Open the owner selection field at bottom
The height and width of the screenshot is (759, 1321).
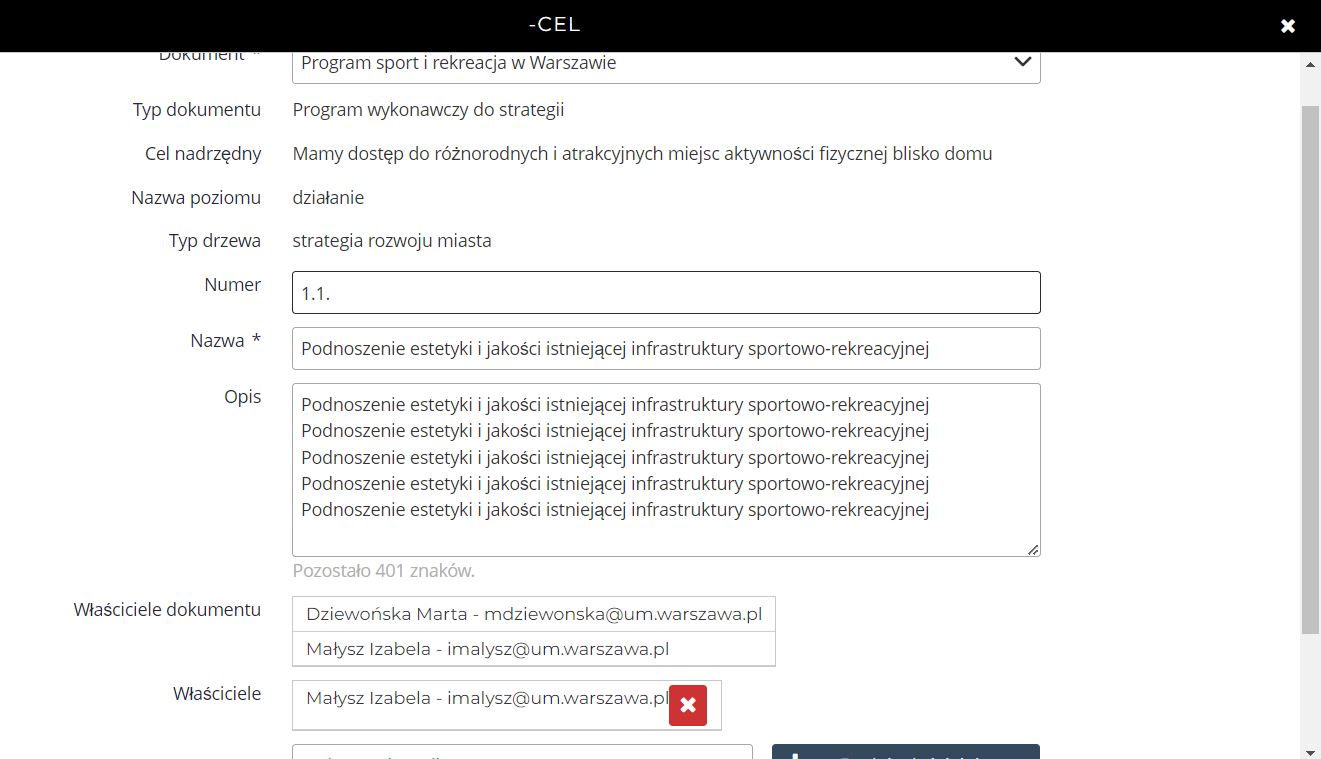point(522,752)
